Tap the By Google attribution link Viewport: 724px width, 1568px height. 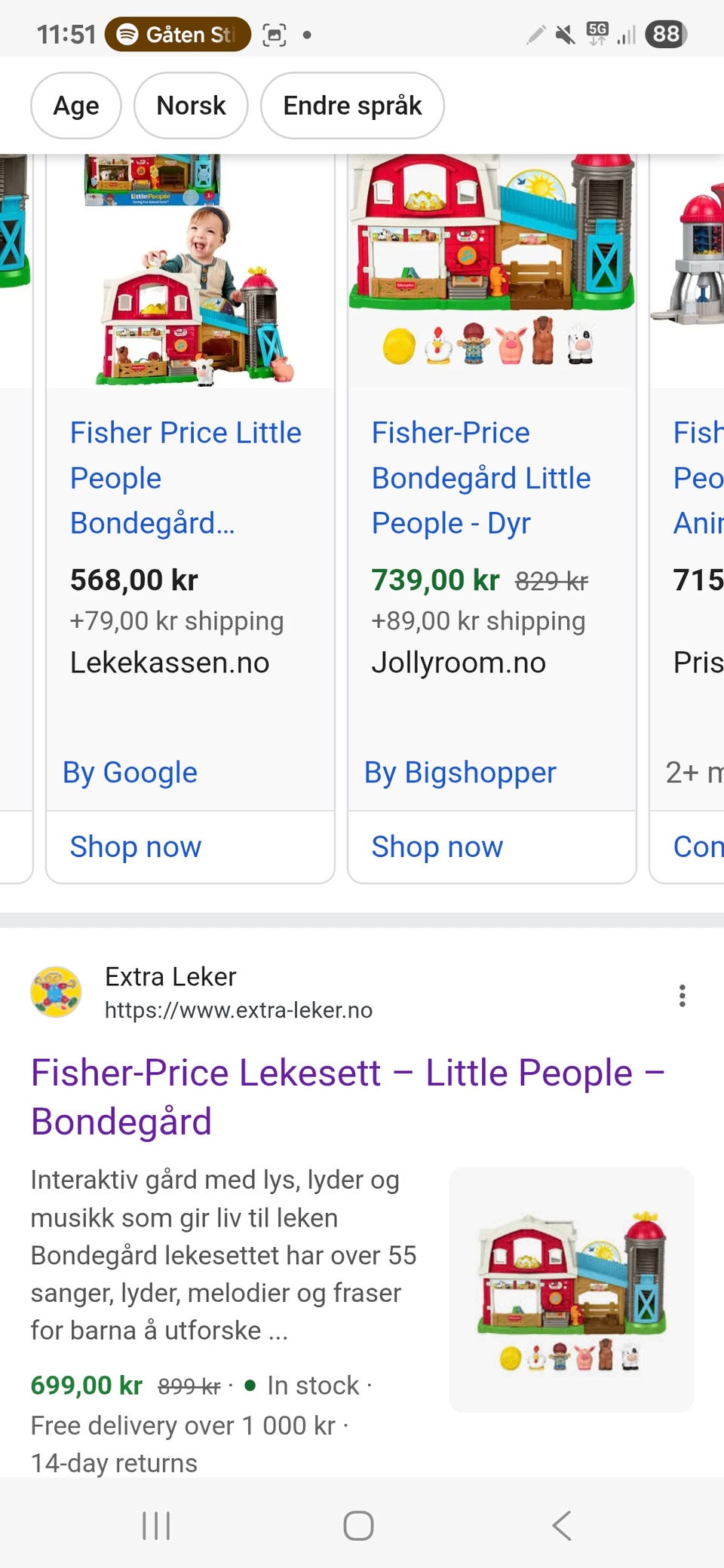click(130, 772)
